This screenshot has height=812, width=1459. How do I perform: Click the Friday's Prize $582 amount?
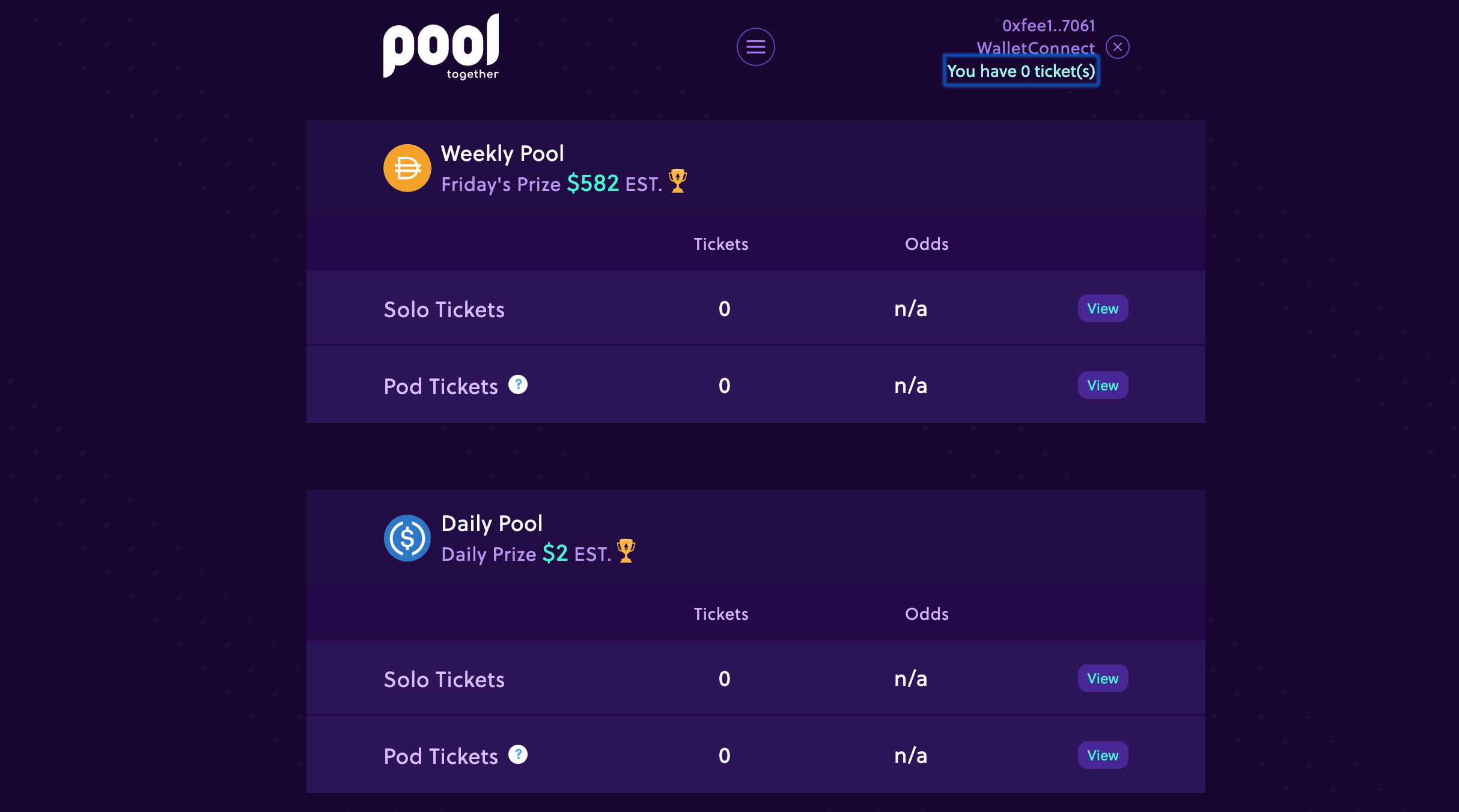point(592,183)
